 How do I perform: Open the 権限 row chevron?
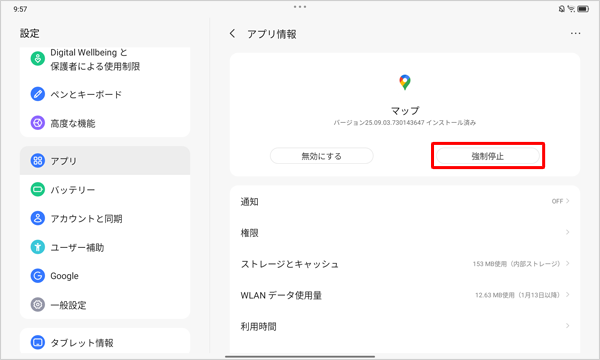567,232
